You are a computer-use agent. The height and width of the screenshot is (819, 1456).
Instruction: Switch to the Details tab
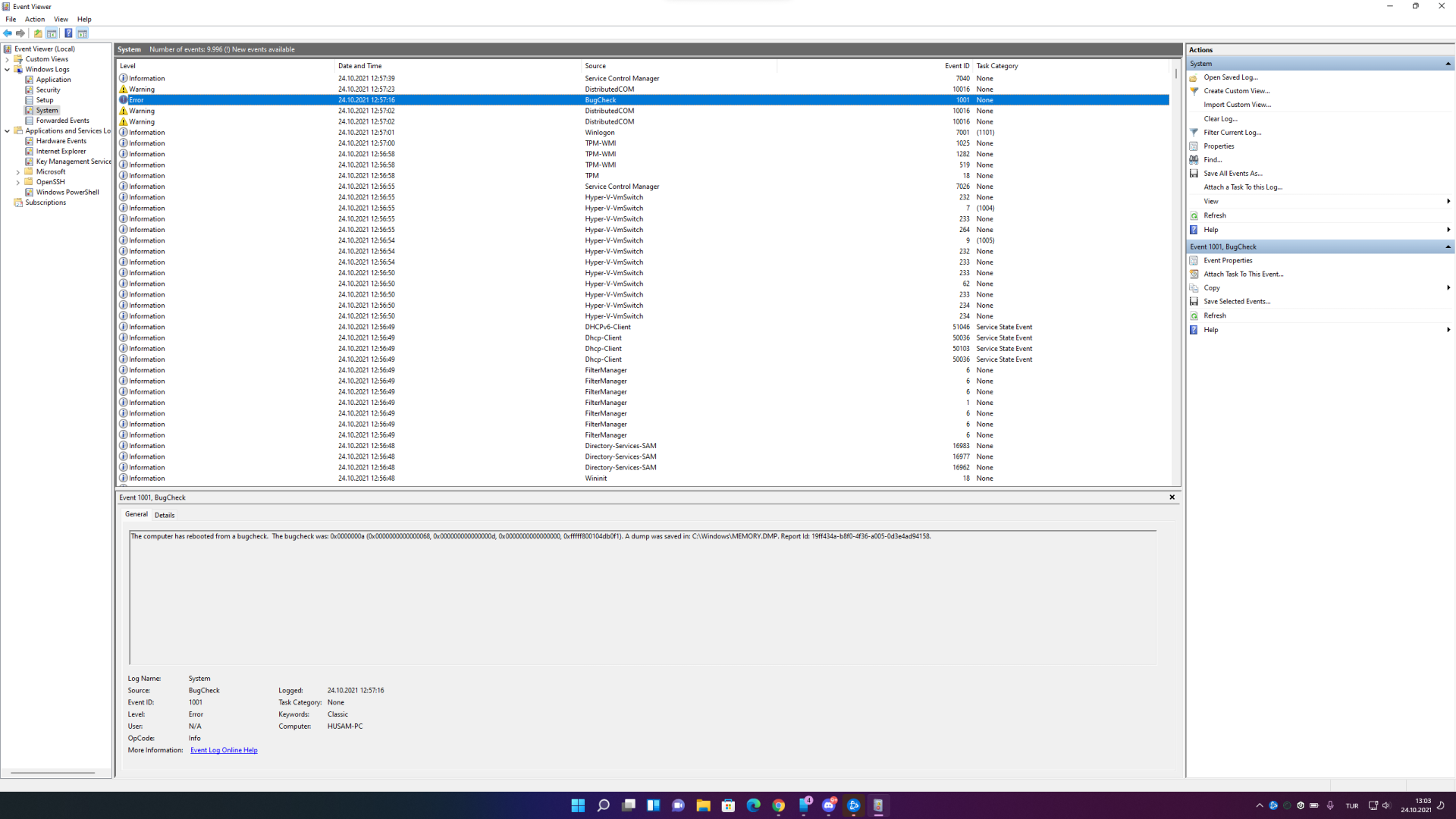click(x=165, y=515)
